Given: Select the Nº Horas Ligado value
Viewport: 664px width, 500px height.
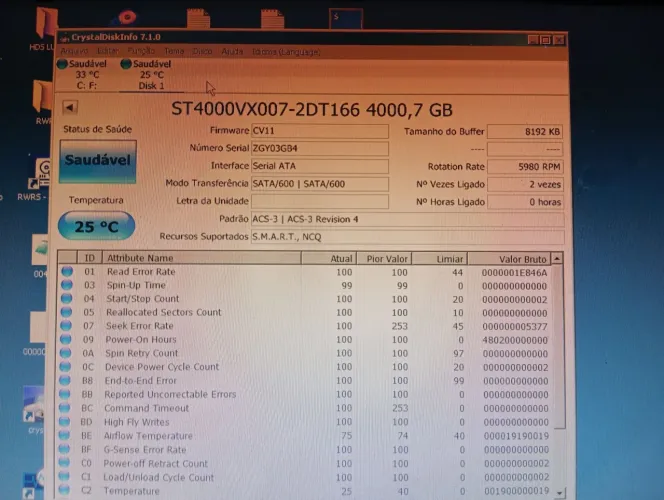Looking at the screenshot, I should click(525, 202).
